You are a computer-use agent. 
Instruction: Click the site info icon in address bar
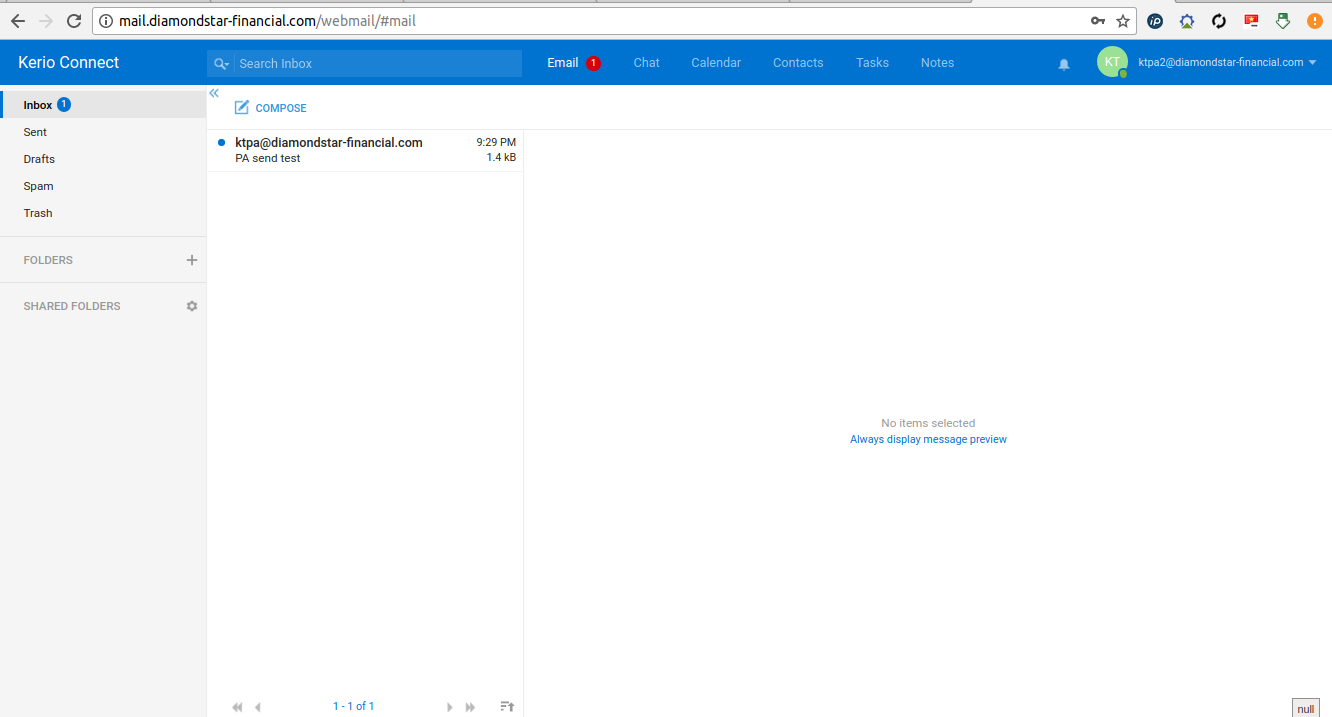point(106,21)
